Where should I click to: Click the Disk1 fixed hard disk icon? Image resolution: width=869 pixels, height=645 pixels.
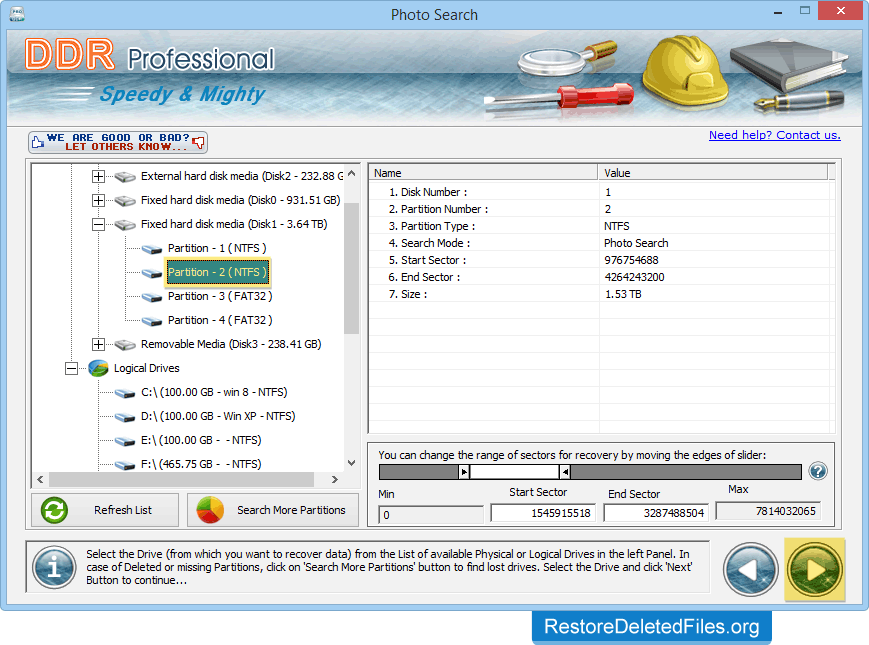point(125,224)
